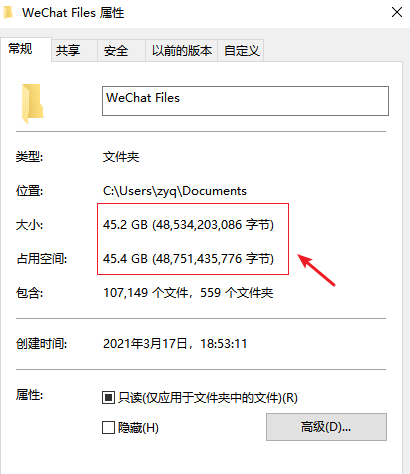Select the 常规 tab
This screenshot has width=410, height=474.
[x=20, y=49]
